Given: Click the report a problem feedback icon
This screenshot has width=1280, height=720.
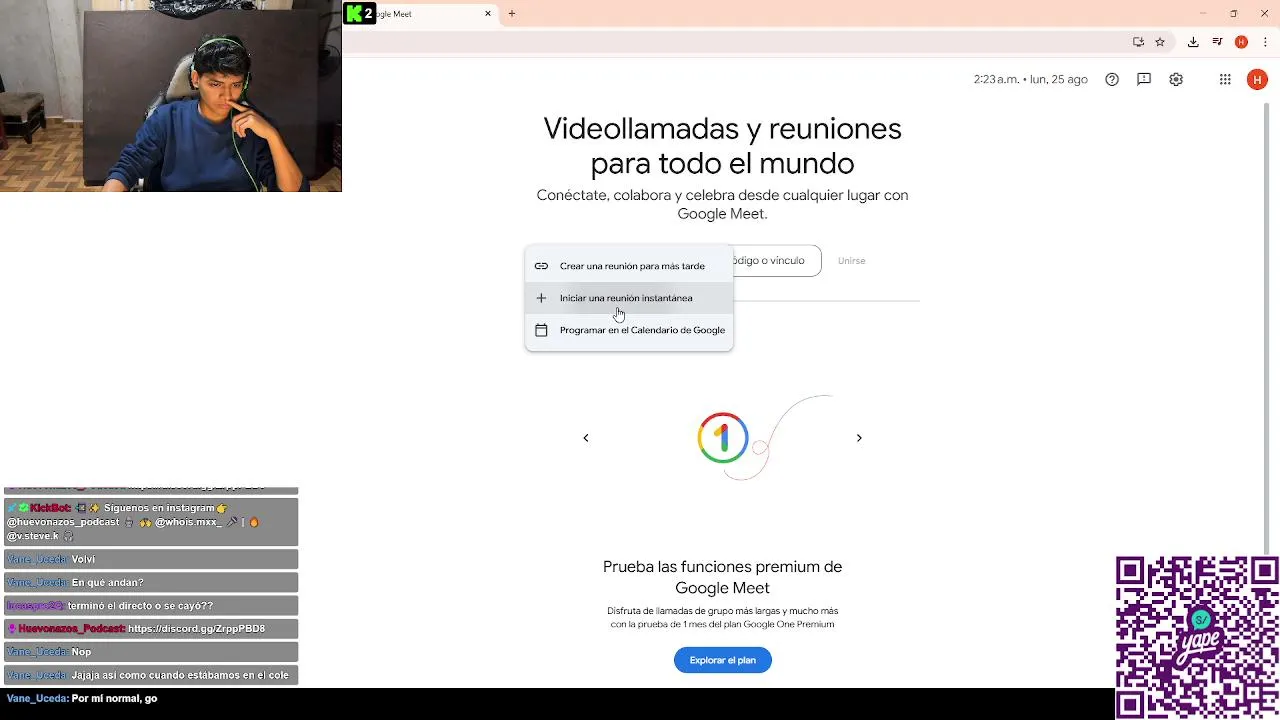Looking at the screenshot, I should (x=1144, y=80).
